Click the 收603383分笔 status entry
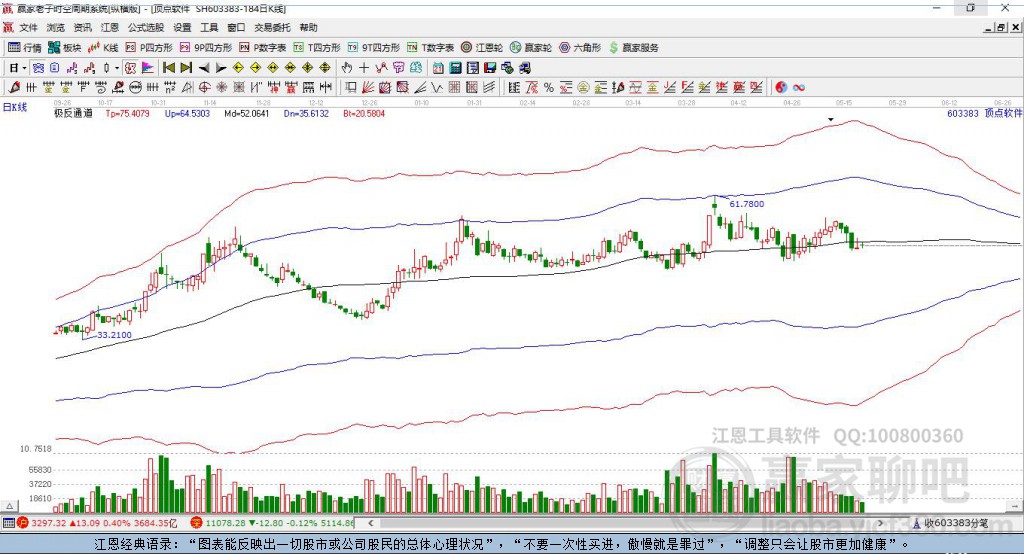The height and width of the screenshot is (554, 1024). (951, 523)
